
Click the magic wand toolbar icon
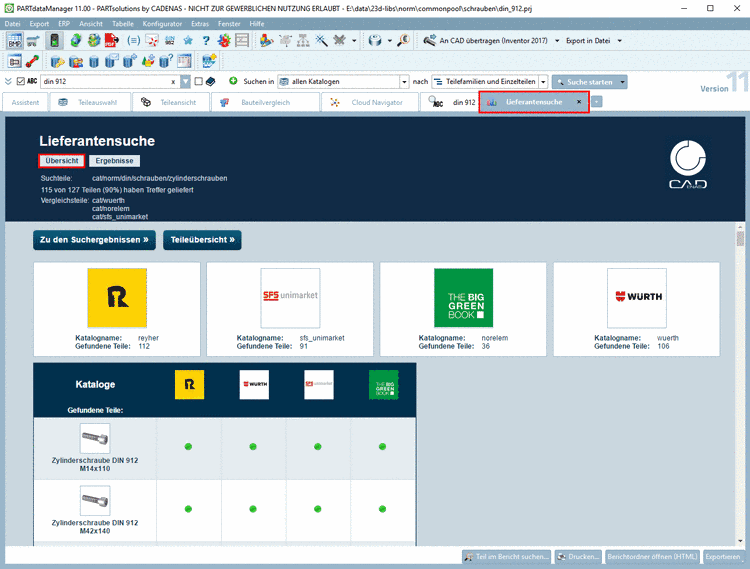click(321, 41)
